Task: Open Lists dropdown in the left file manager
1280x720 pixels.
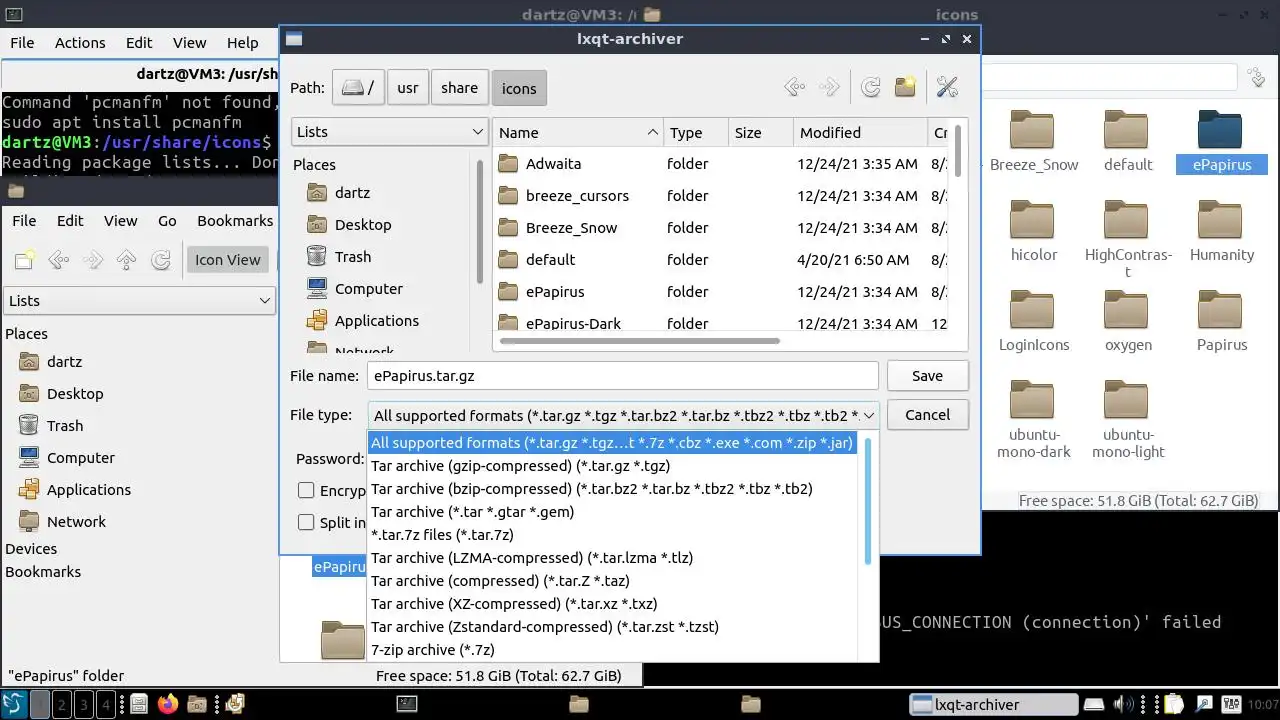Action: point(139,301)
